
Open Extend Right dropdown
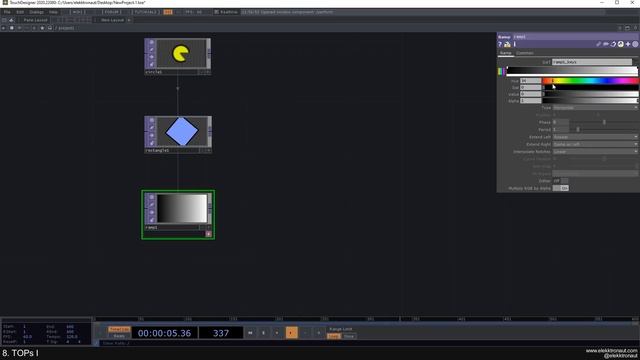(x=595, y=144)
